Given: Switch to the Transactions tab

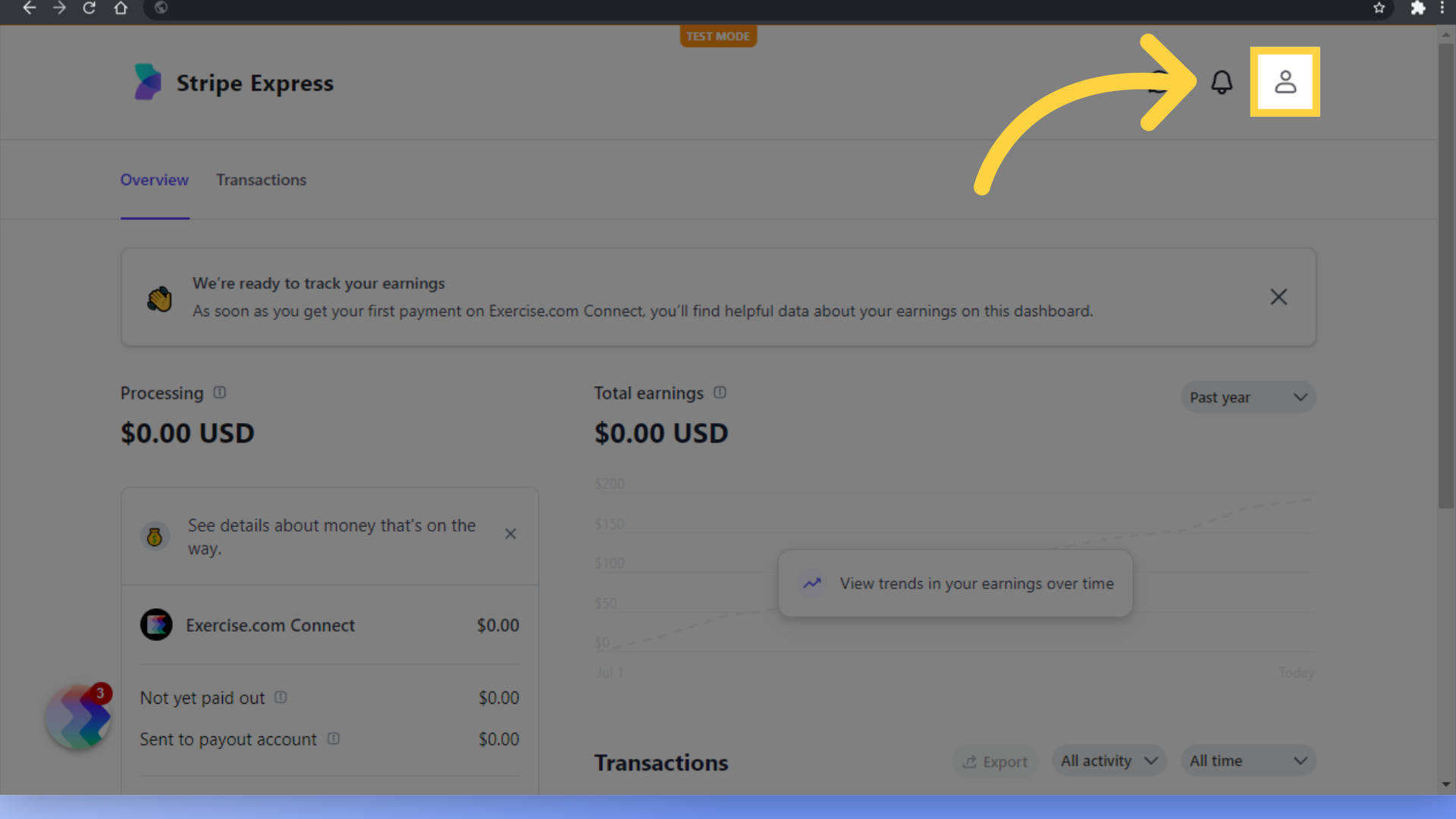Looking at the screenshot, I should tap(261, 179).
